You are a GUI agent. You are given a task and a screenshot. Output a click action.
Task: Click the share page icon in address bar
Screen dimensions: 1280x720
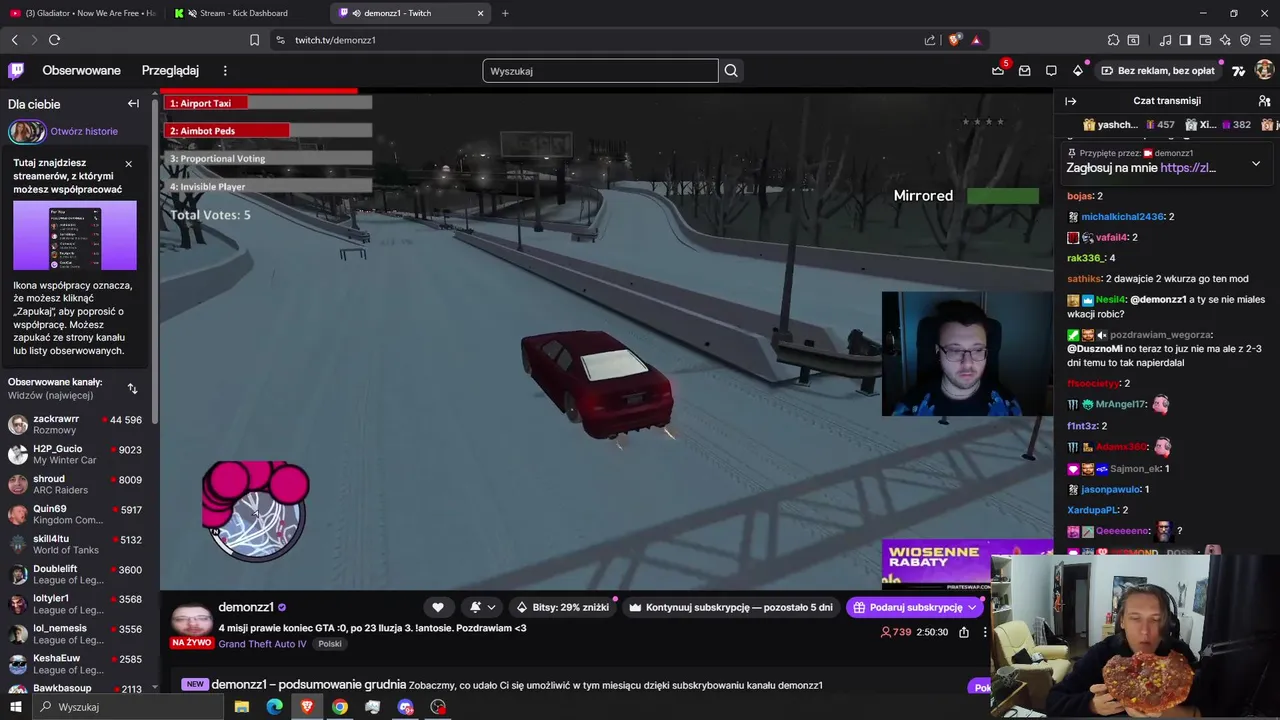930,40
